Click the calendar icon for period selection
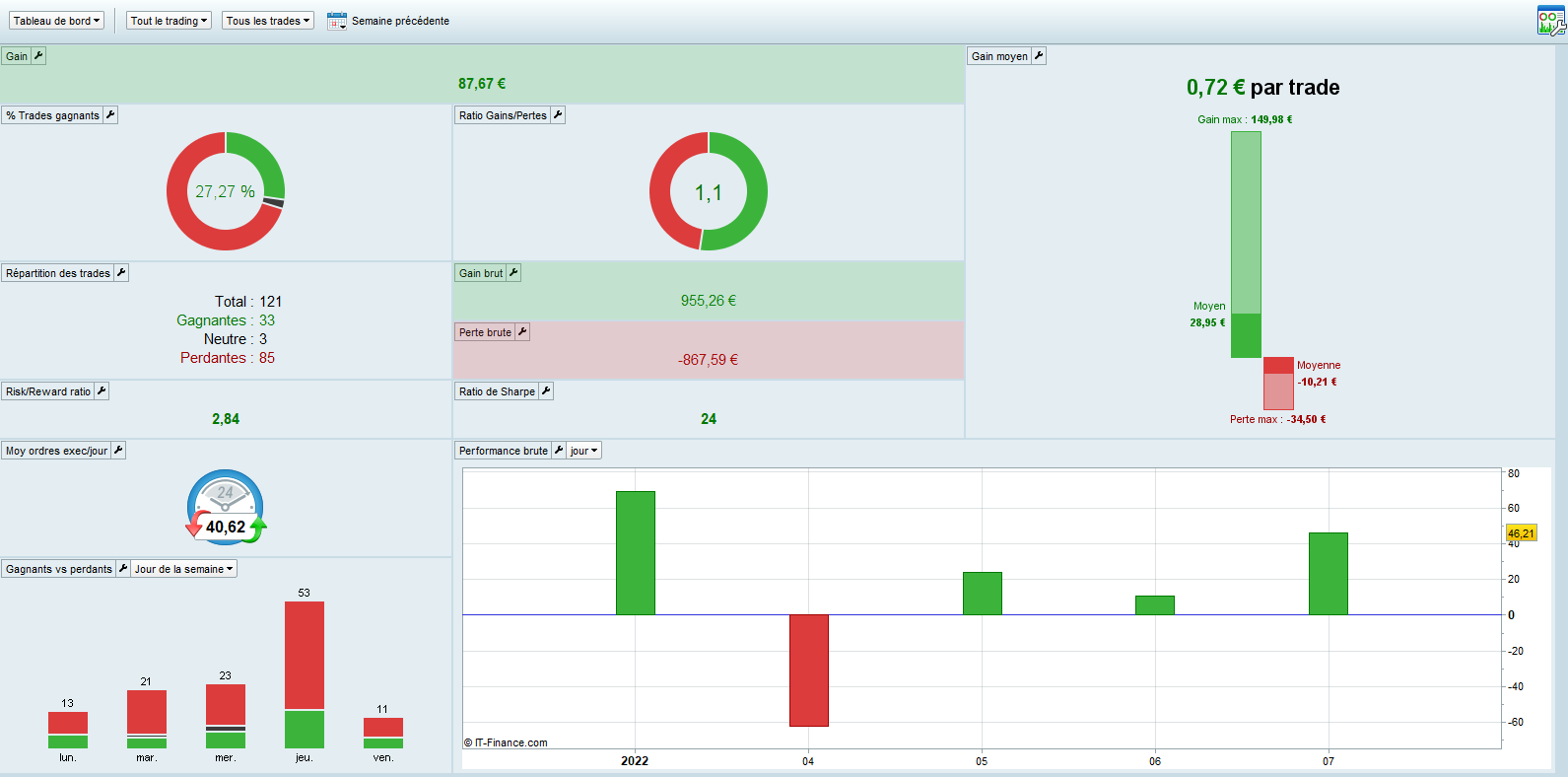Viewport: 1568px width, 777px height. (x=337, y=21)
